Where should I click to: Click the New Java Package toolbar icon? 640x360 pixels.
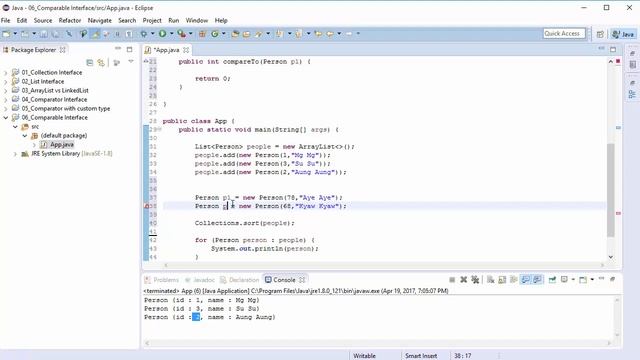[x=202, y=34]
